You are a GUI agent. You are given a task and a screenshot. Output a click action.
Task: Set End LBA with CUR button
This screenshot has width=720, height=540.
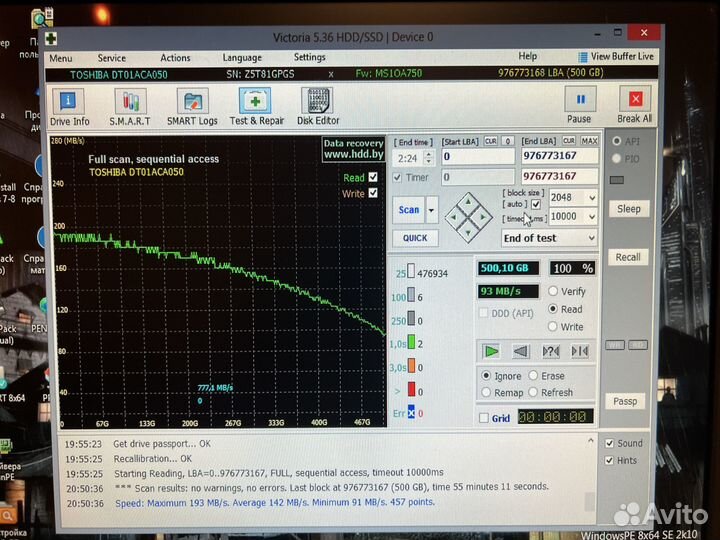pos(568,141)
